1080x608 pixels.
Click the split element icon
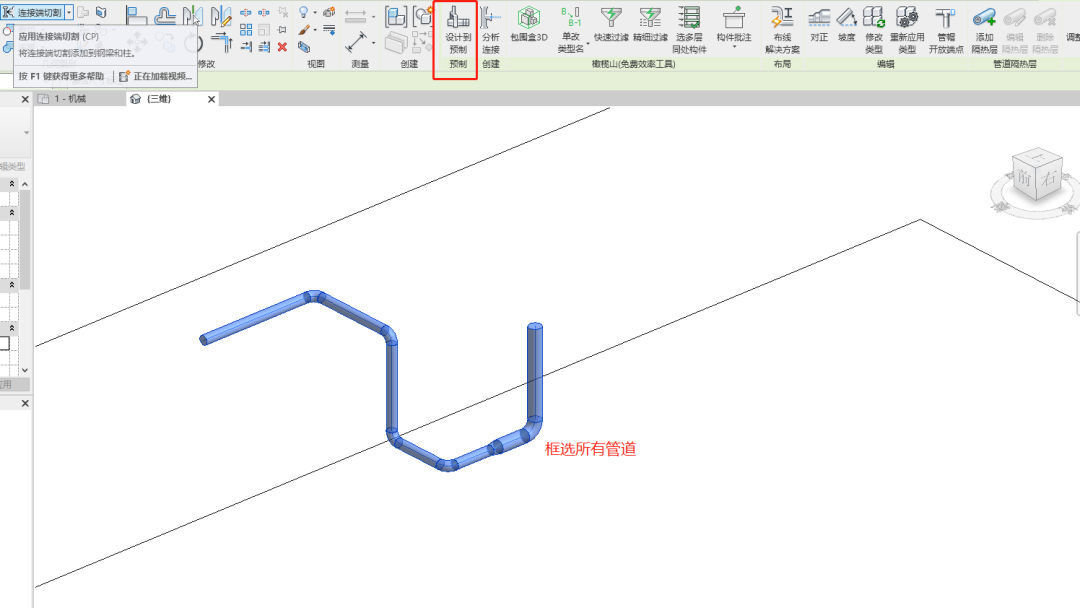click(246, 12)
